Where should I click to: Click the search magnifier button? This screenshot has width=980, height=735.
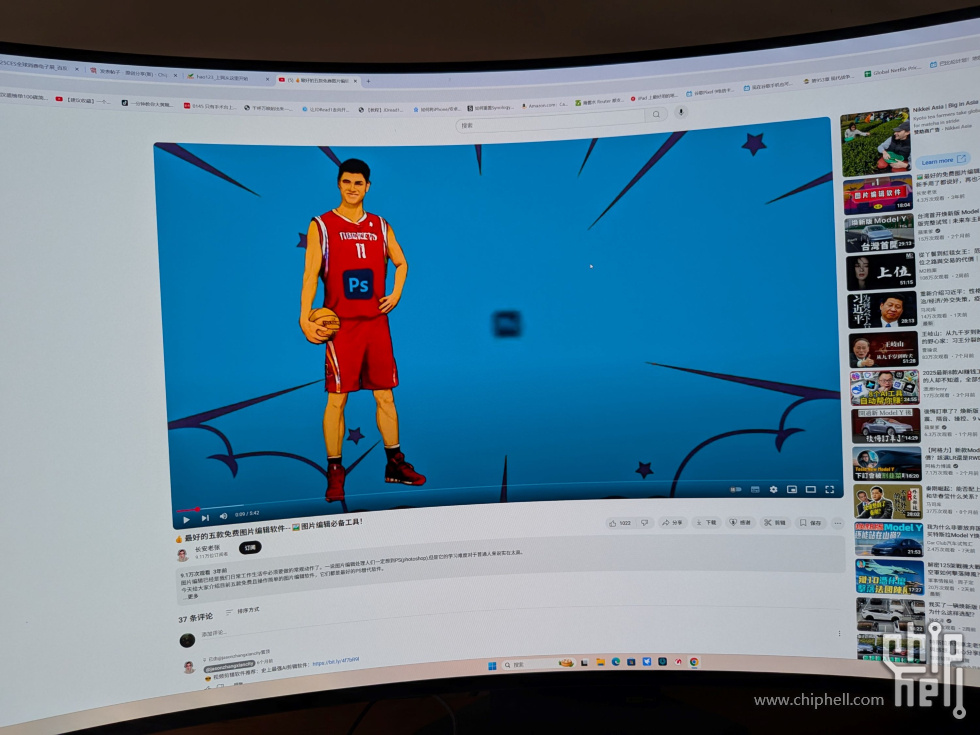tap(656, 114)
